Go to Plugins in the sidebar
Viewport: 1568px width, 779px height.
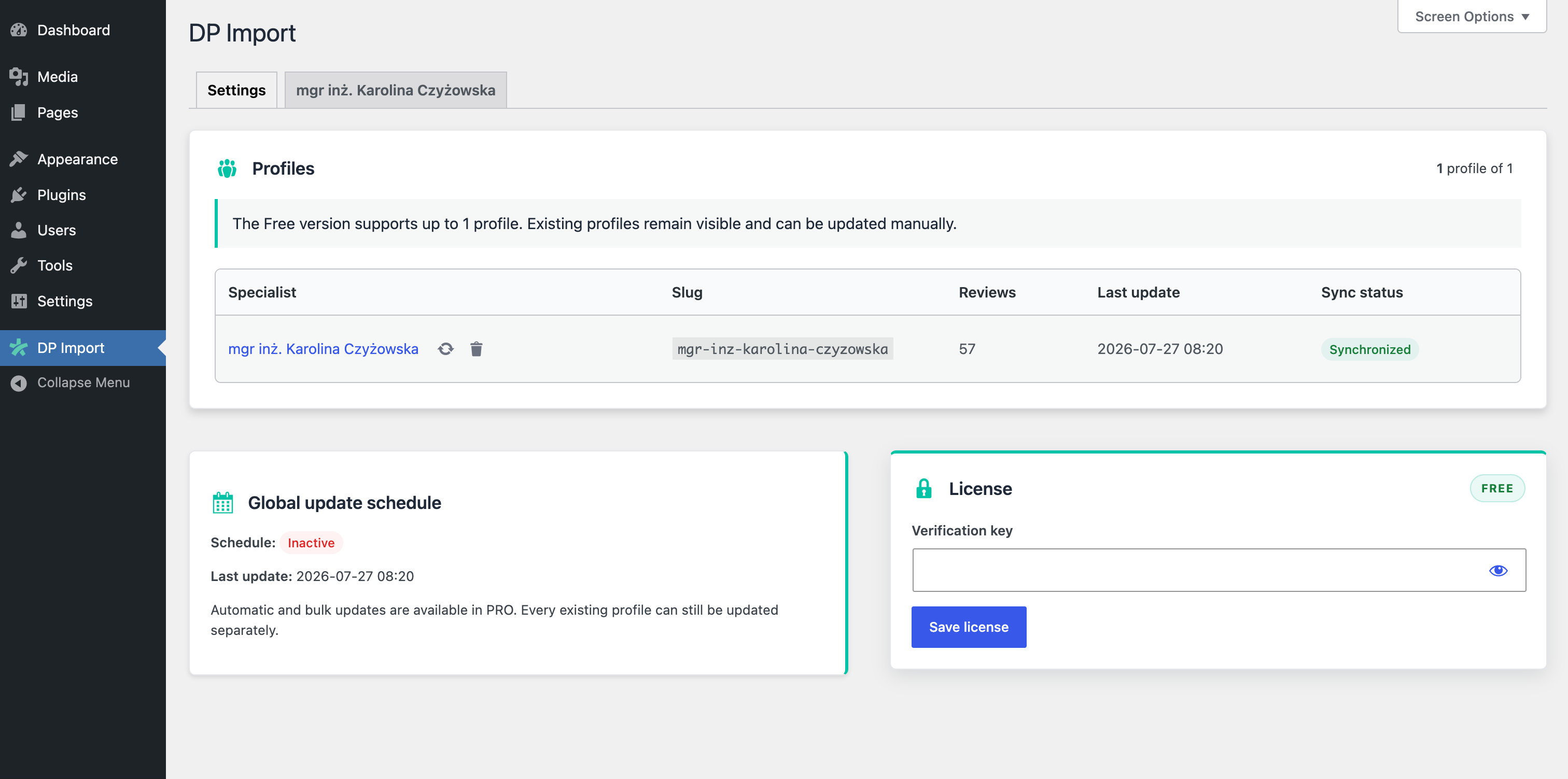click(61, 195)
